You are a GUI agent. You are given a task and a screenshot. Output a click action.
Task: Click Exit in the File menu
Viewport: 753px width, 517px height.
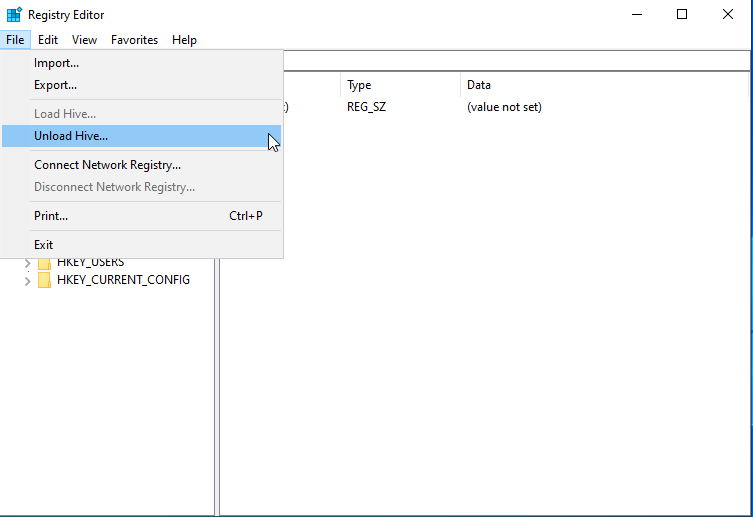pos(142,244)
